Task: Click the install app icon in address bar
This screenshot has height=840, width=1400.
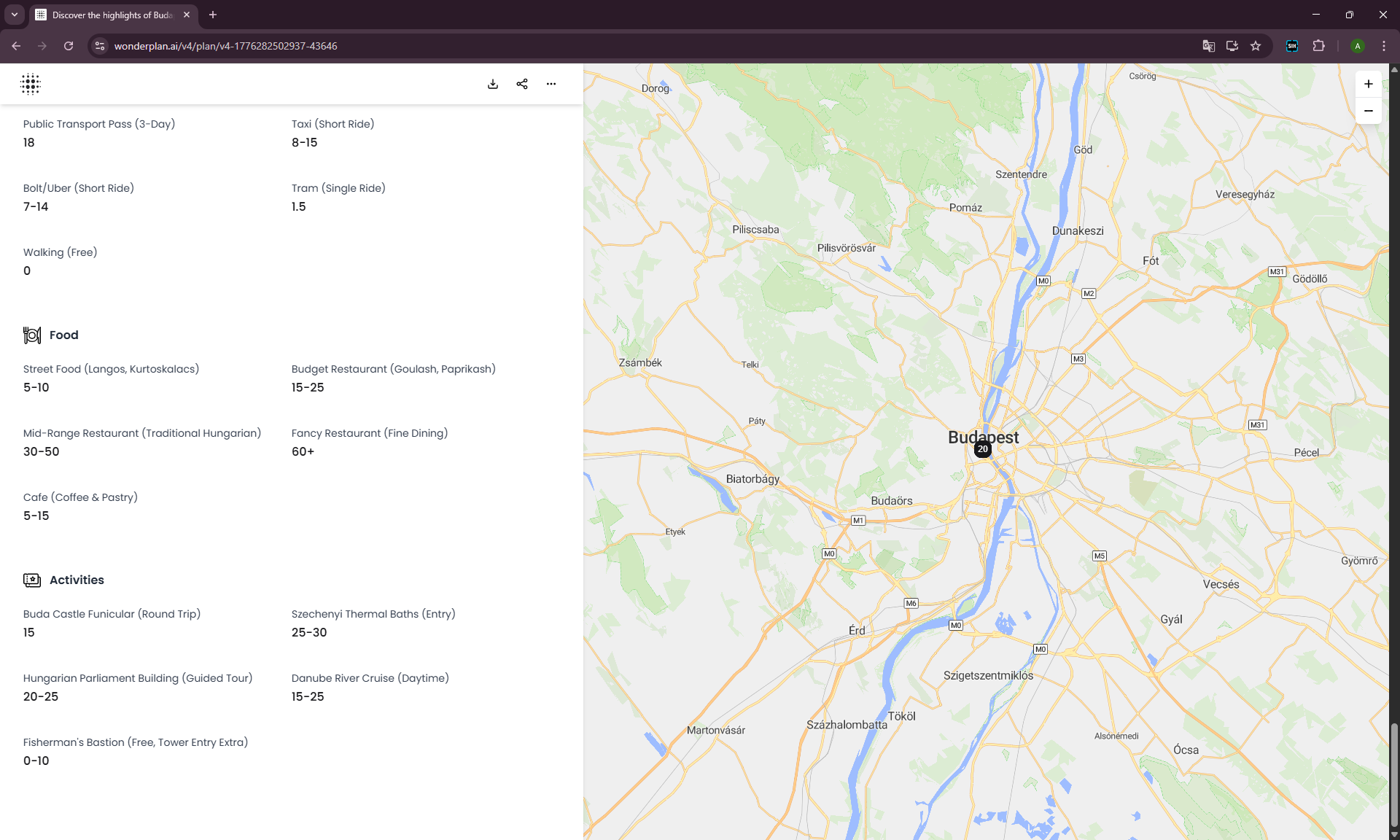Action: (1232, 46)
